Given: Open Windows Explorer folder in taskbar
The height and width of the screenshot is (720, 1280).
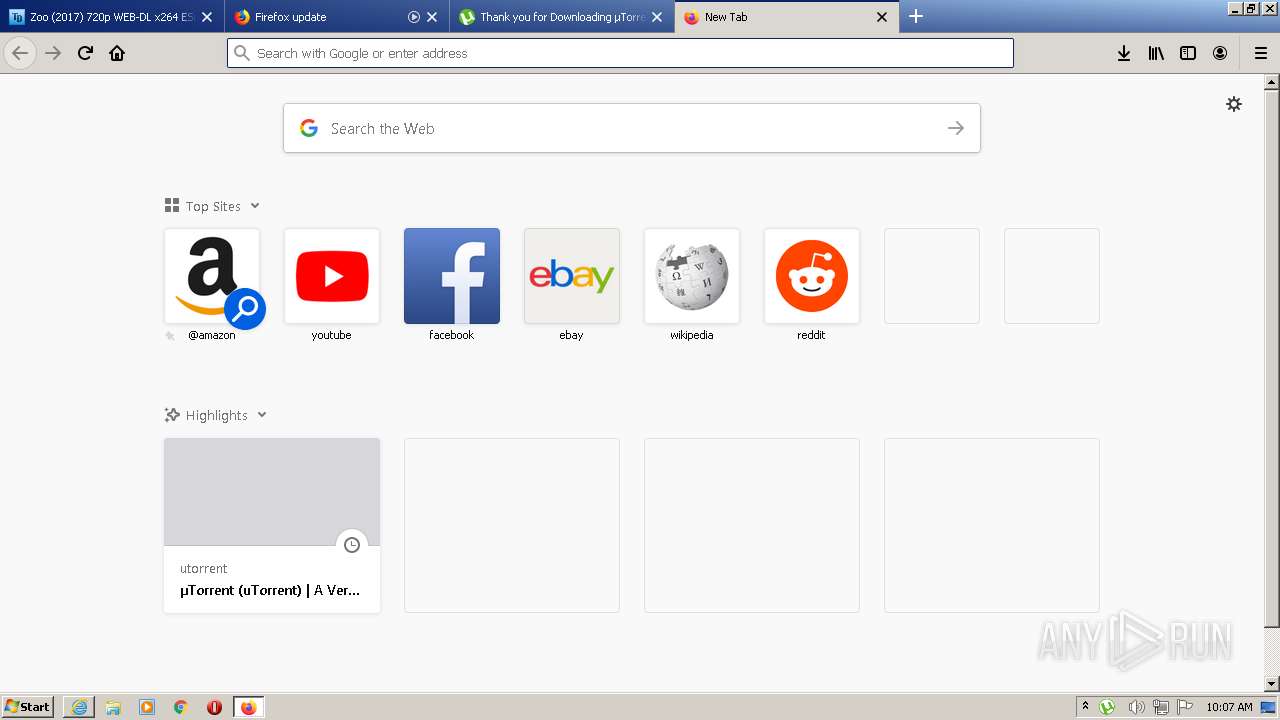Looking at the screenshot, I should pyautogui.click(x=113, y=707).
